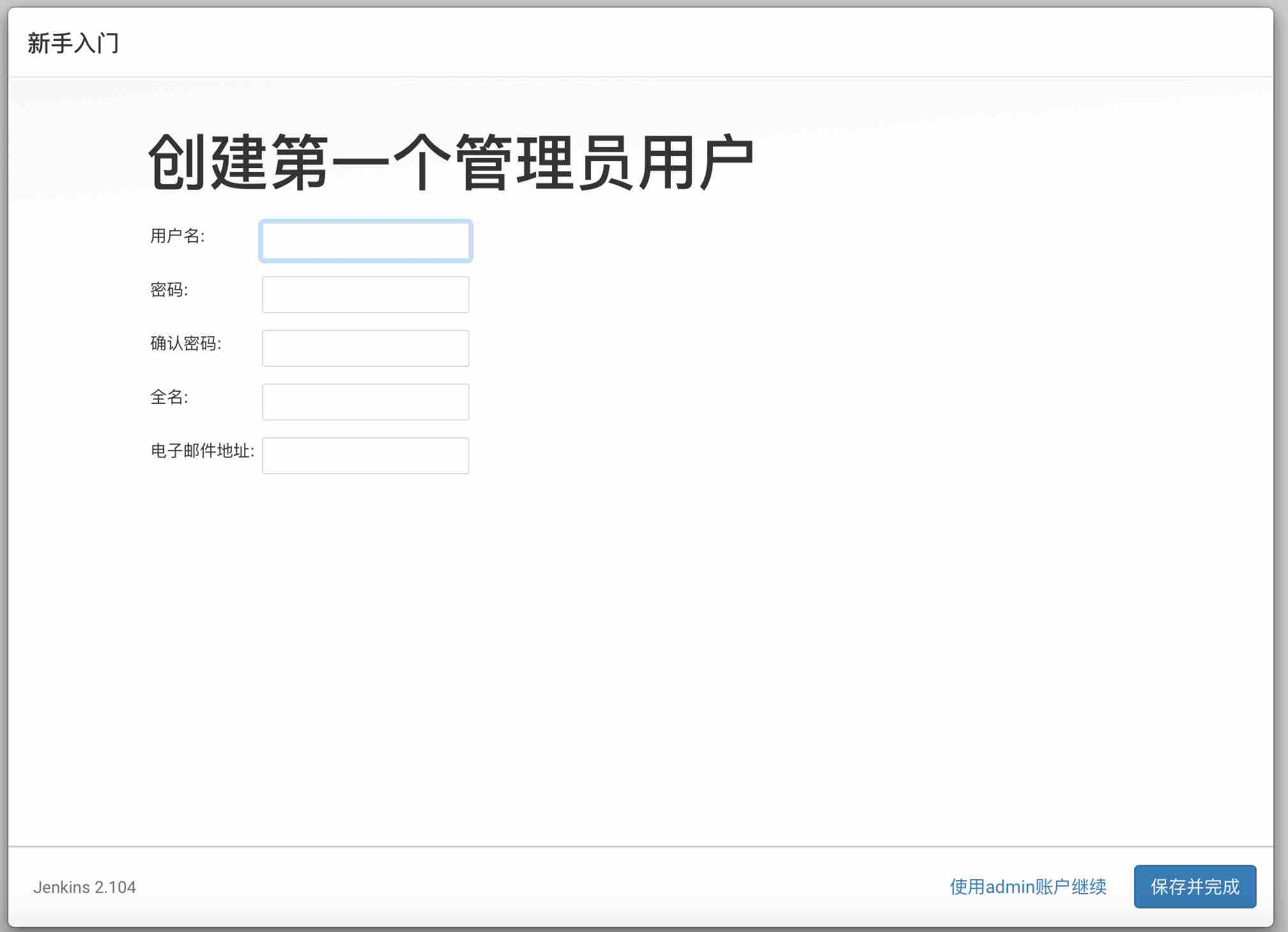1288x932 pixels.
Task: Click blank area right of the main heading
Action: tap(990, 162)
